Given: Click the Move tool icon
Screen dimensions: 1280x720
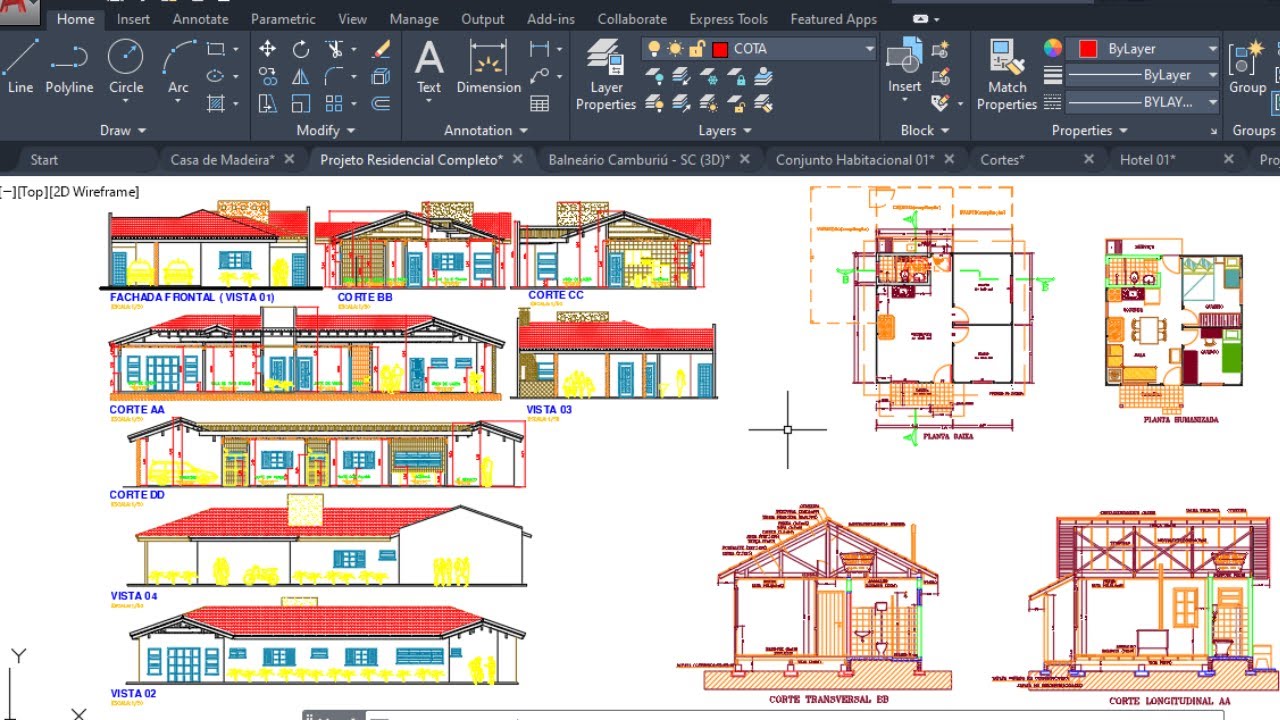Looking at the screenshot, I should pos(267,49).
